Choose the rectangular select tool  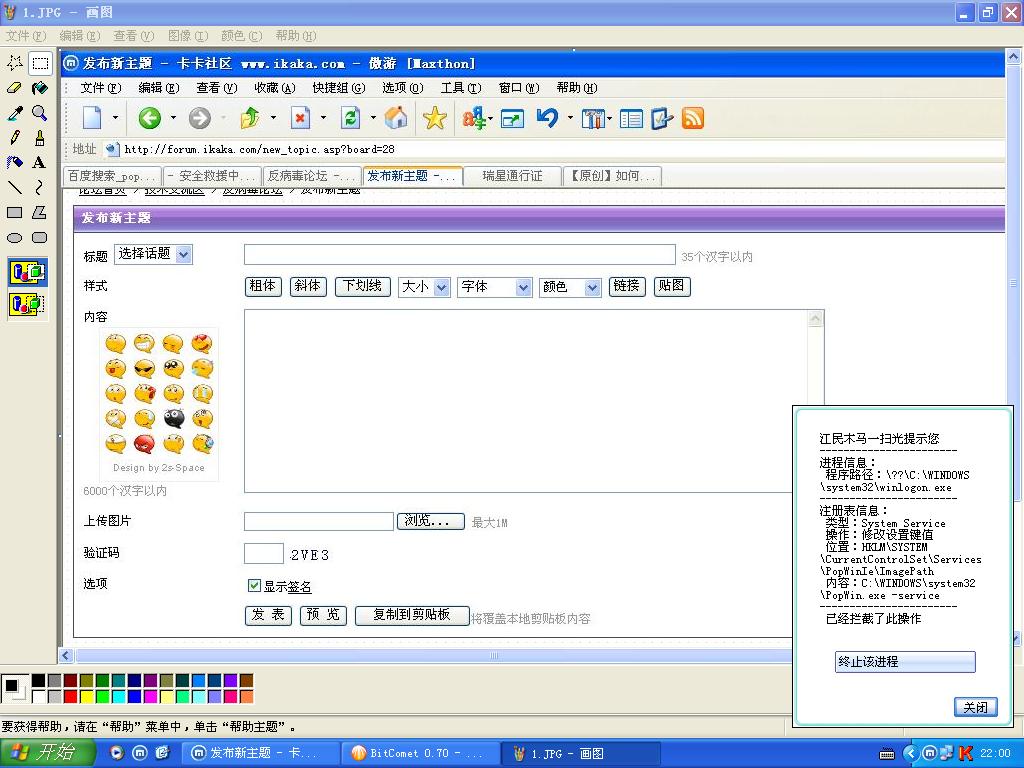[40, 63]
